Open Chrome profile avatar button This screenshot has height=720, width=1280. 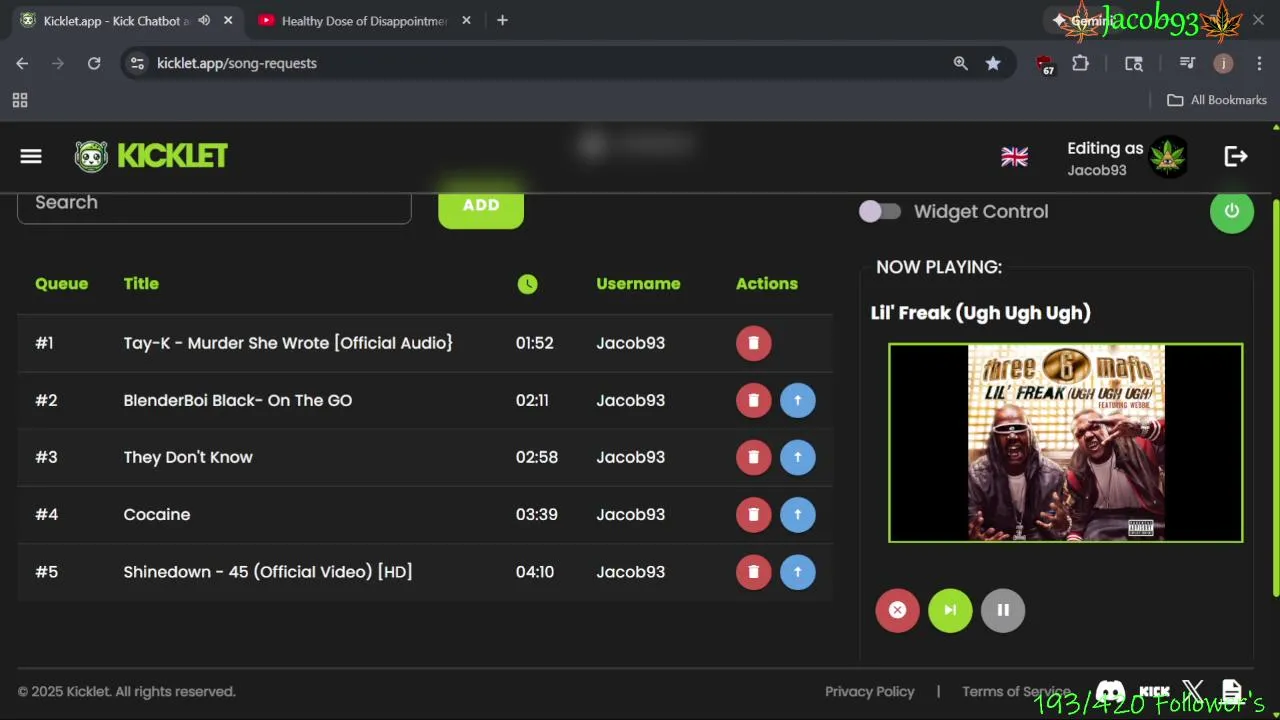(1223, 63)
